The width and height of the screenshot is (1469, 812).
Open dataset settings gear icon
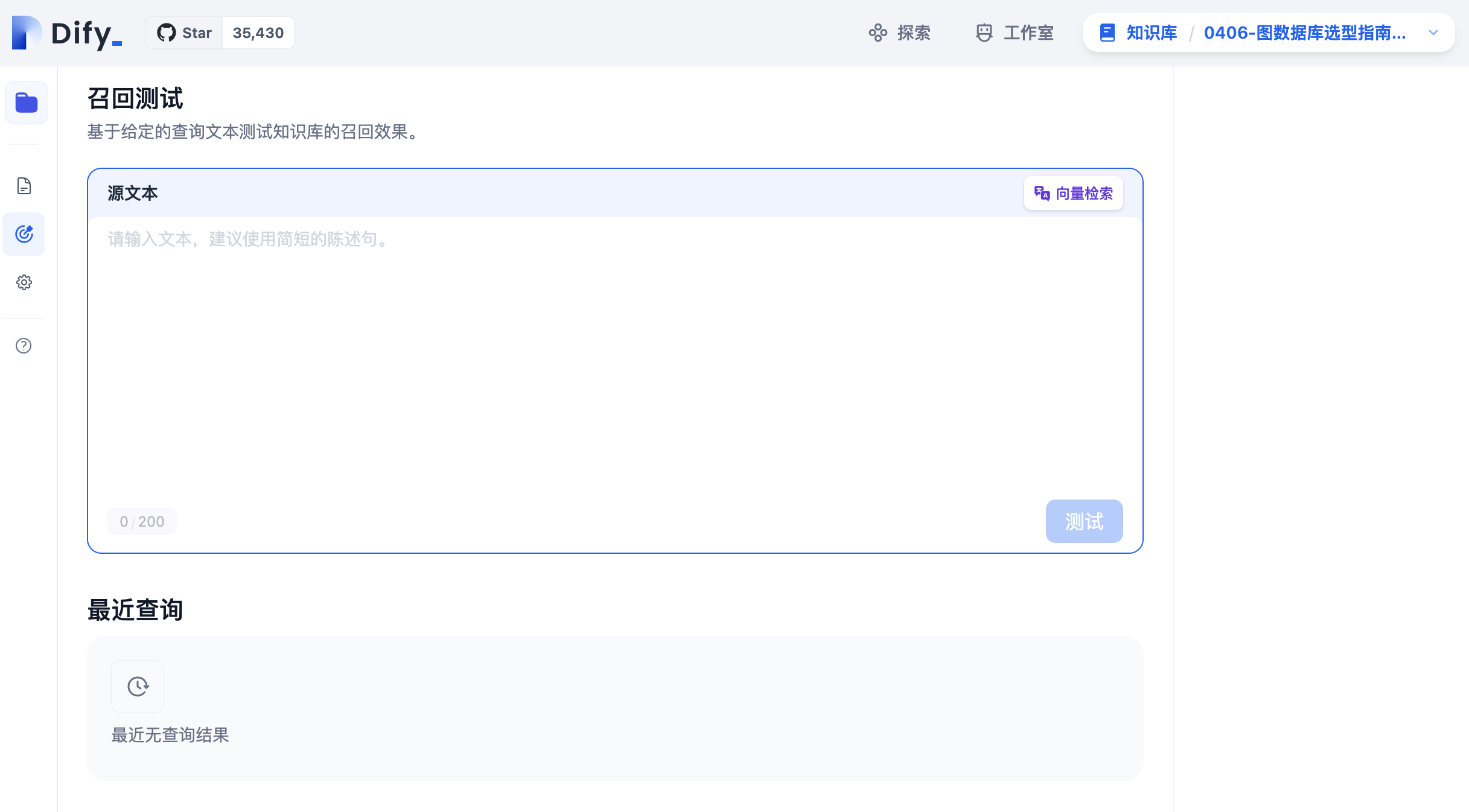(24, 282)
